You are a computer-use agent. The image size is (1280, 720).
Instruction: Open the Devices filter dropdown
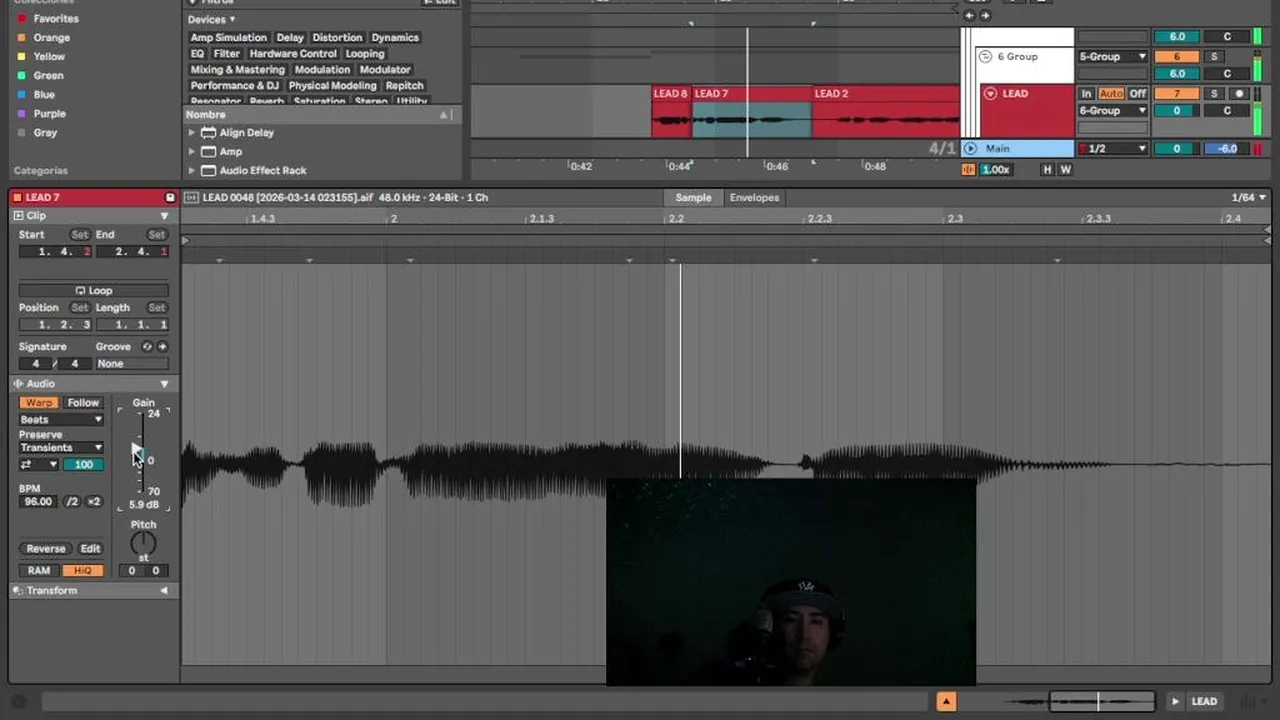click(x=212, y=19)
